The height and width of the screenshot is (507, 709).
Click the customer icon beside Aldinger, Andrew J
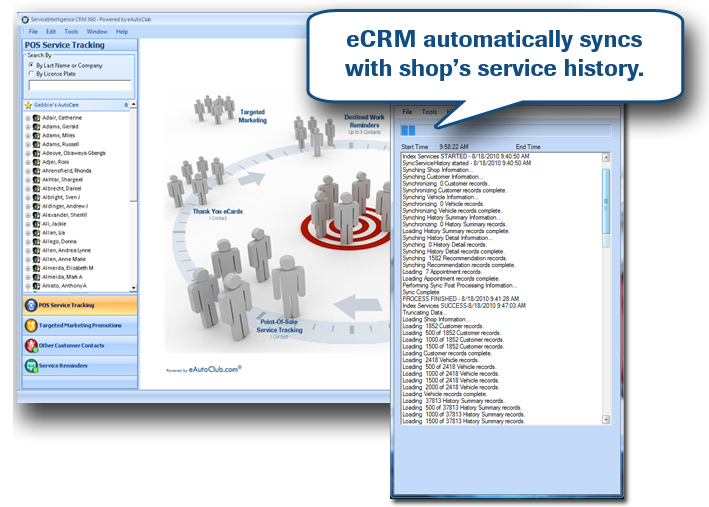click(37, 206)
